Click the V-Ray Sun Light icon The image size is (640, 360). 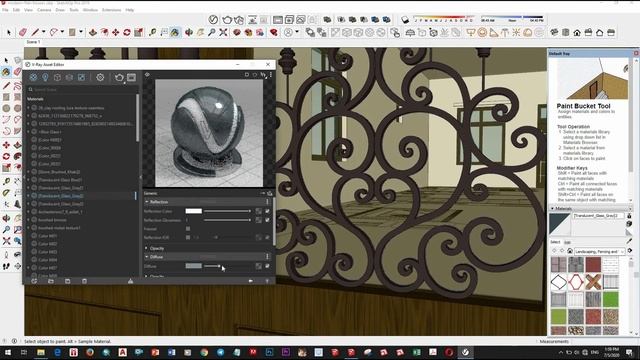pos(516,32)
